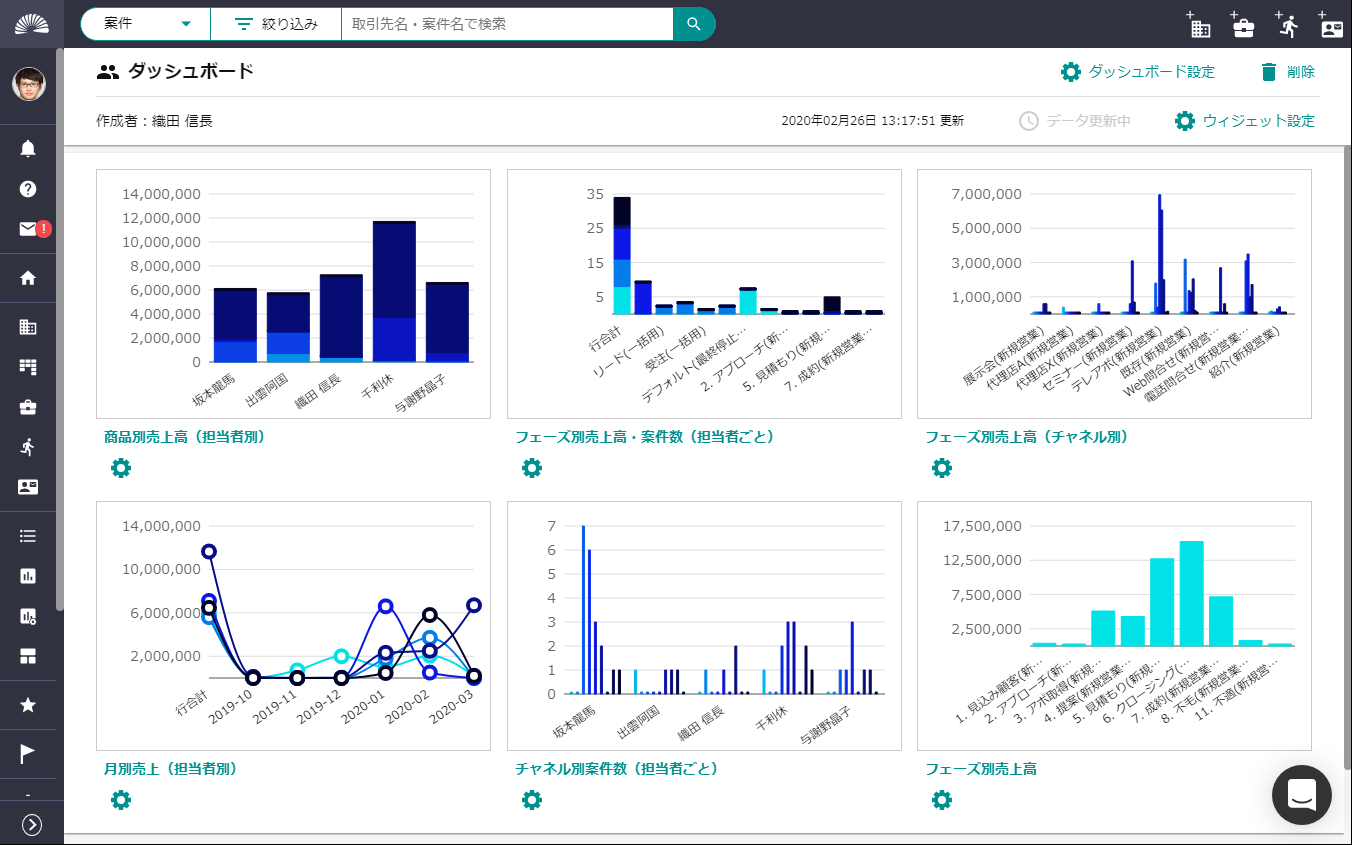1352x845 pixels.
Task: Click the add business card icon
Action: click(x=1331, y=26)
